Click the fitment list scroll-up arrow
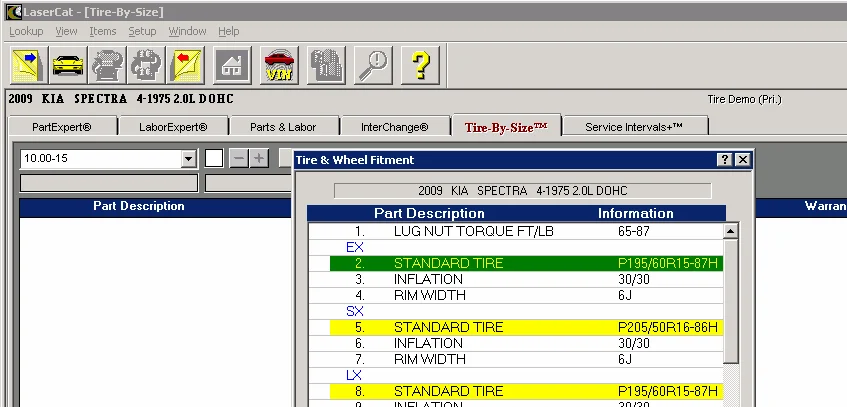Image resolution: width=847 pixels, height=407 pixels. pos(730,231)
